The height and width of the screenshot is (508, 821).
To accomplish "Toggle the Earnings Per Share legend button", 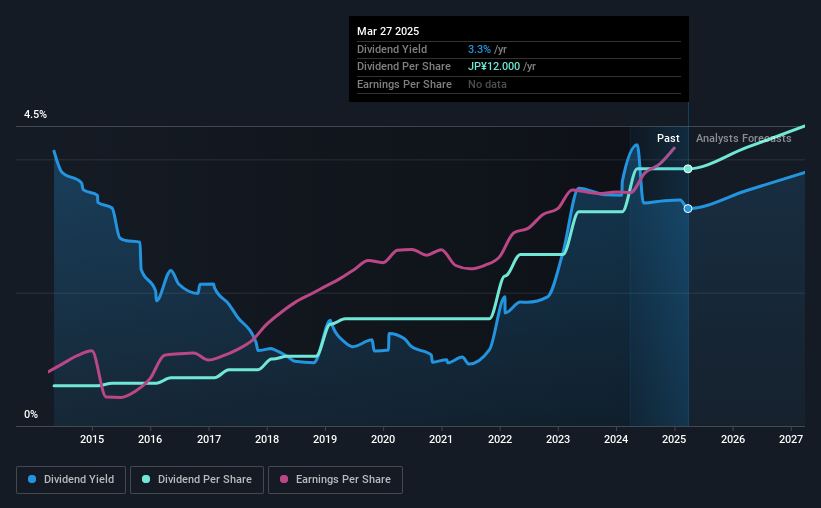I will (335, 480).
